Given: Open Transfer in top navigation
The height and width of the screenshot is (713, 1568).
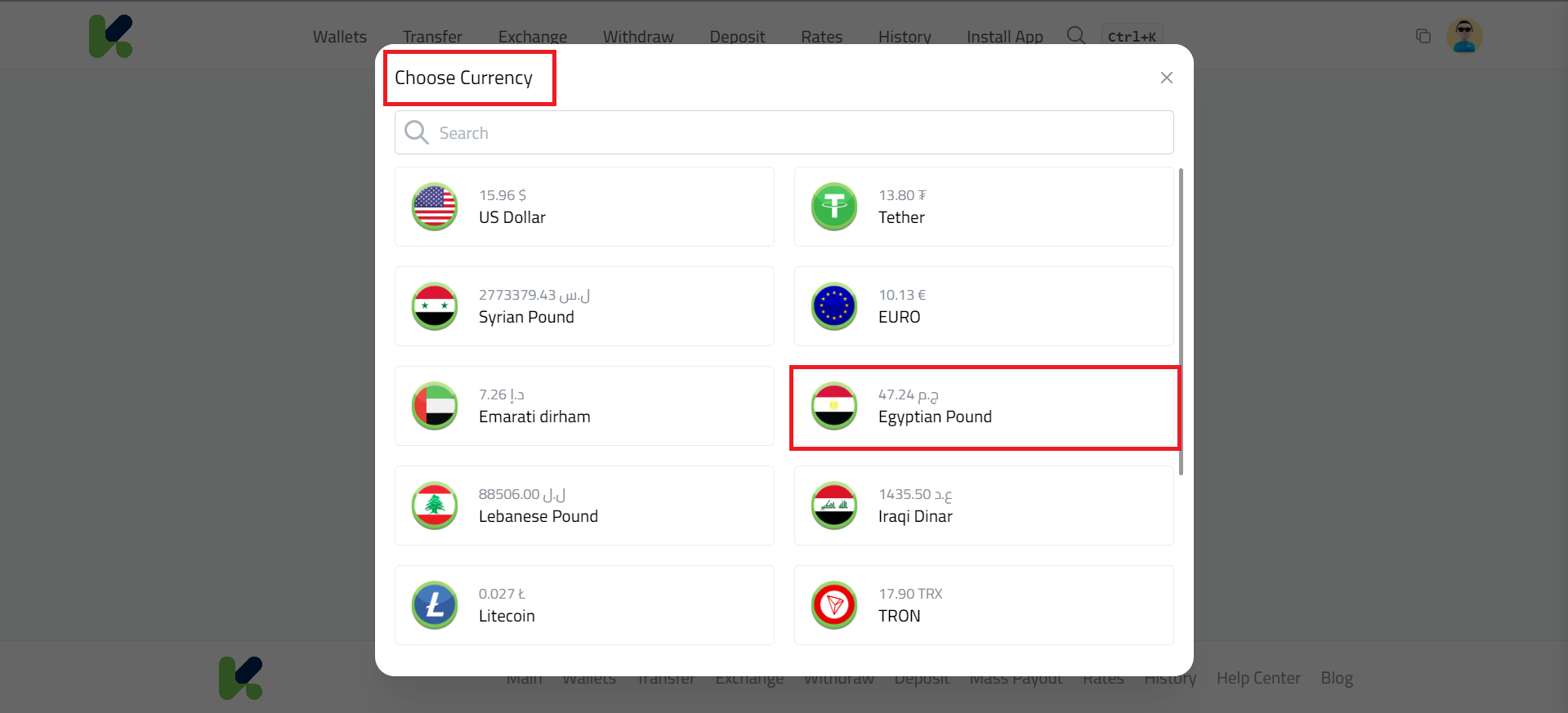Looking at the screenshot, I should 432,37.
